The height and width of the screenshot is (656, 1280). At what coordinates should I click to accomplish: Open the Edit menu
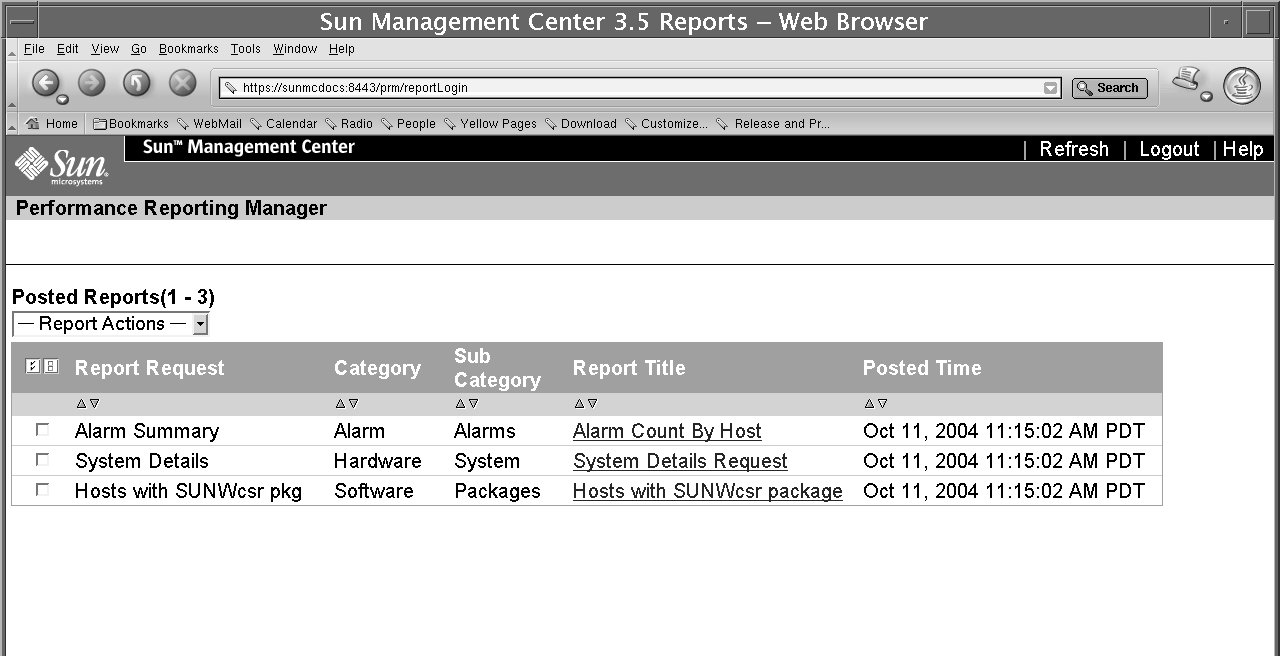68,49
